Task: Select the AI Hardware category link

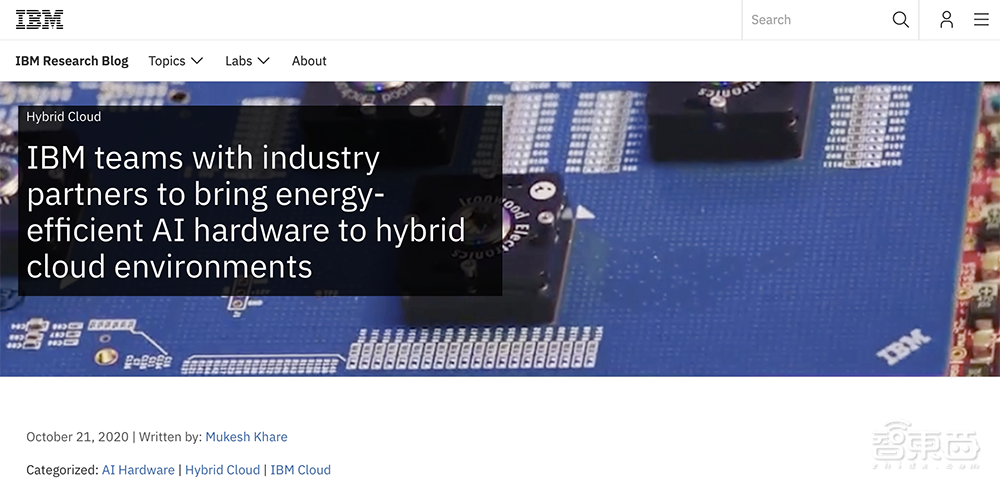Action: click(x=138, y=470)
